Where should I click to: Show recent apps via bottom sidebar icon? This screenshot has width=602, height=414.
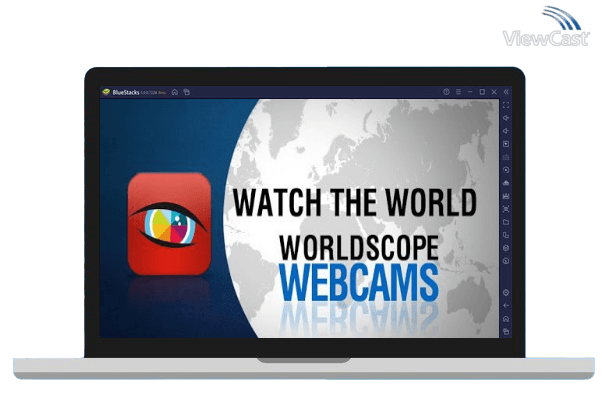tap(506, 332)
